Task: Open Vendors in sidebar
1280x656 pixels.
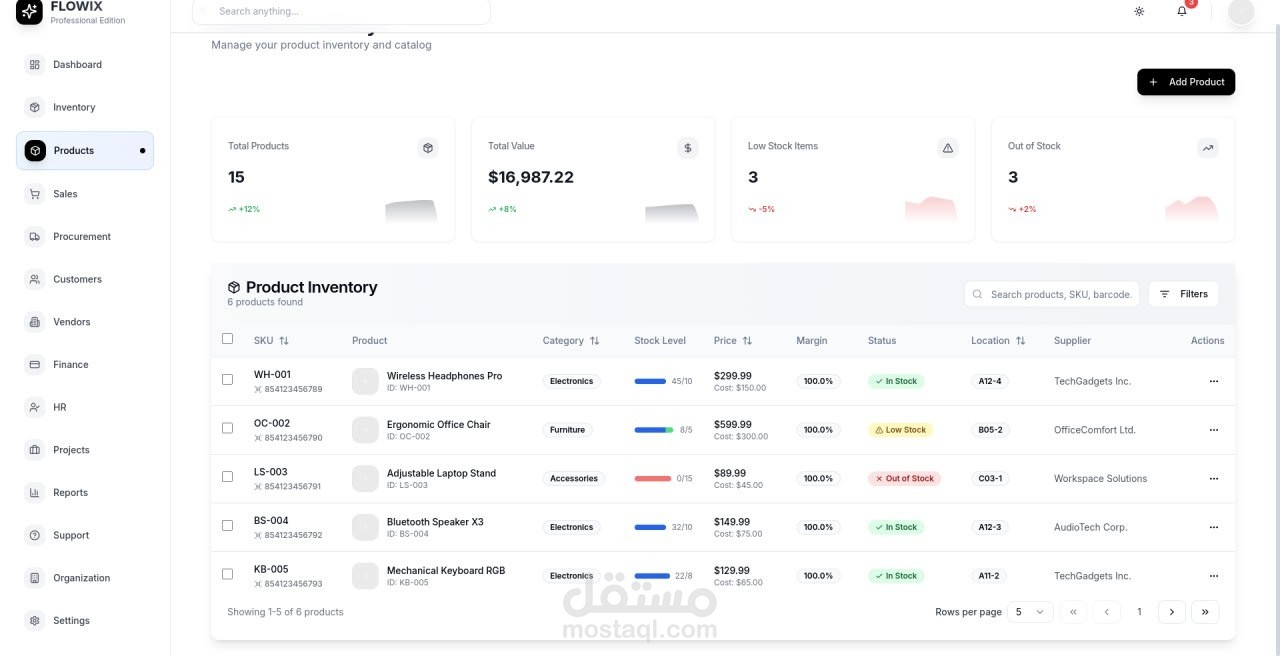Action: tap(85, 322)
